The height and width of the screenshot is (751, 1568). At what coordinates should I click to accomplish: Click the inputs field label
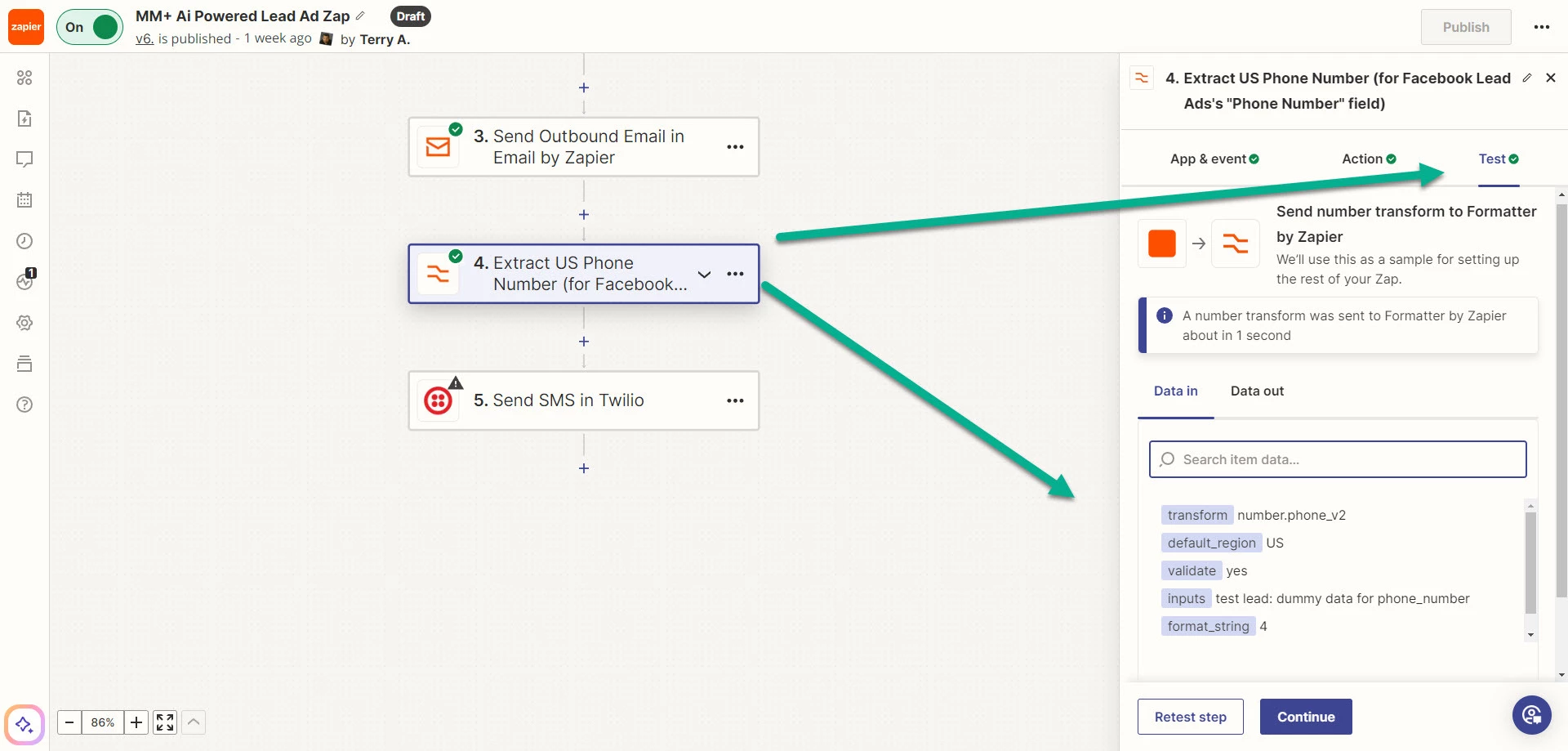pos(1186,598)
